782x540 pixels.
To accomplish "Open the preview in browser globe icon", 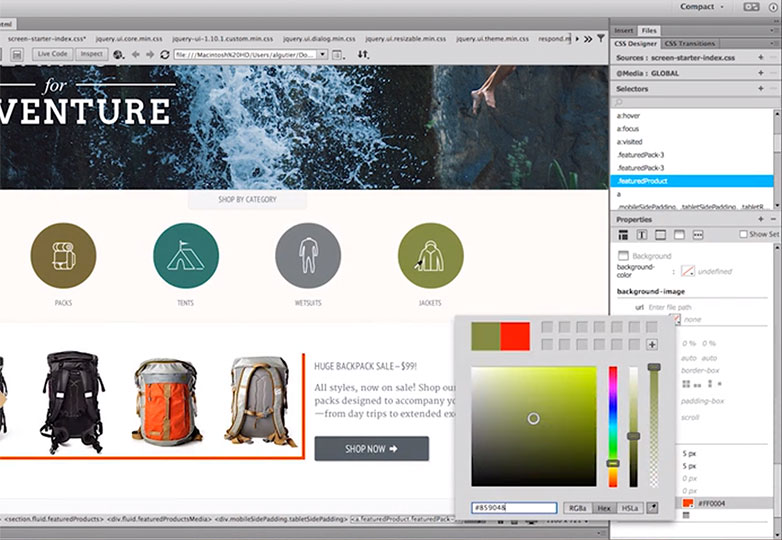I will 119,54.
